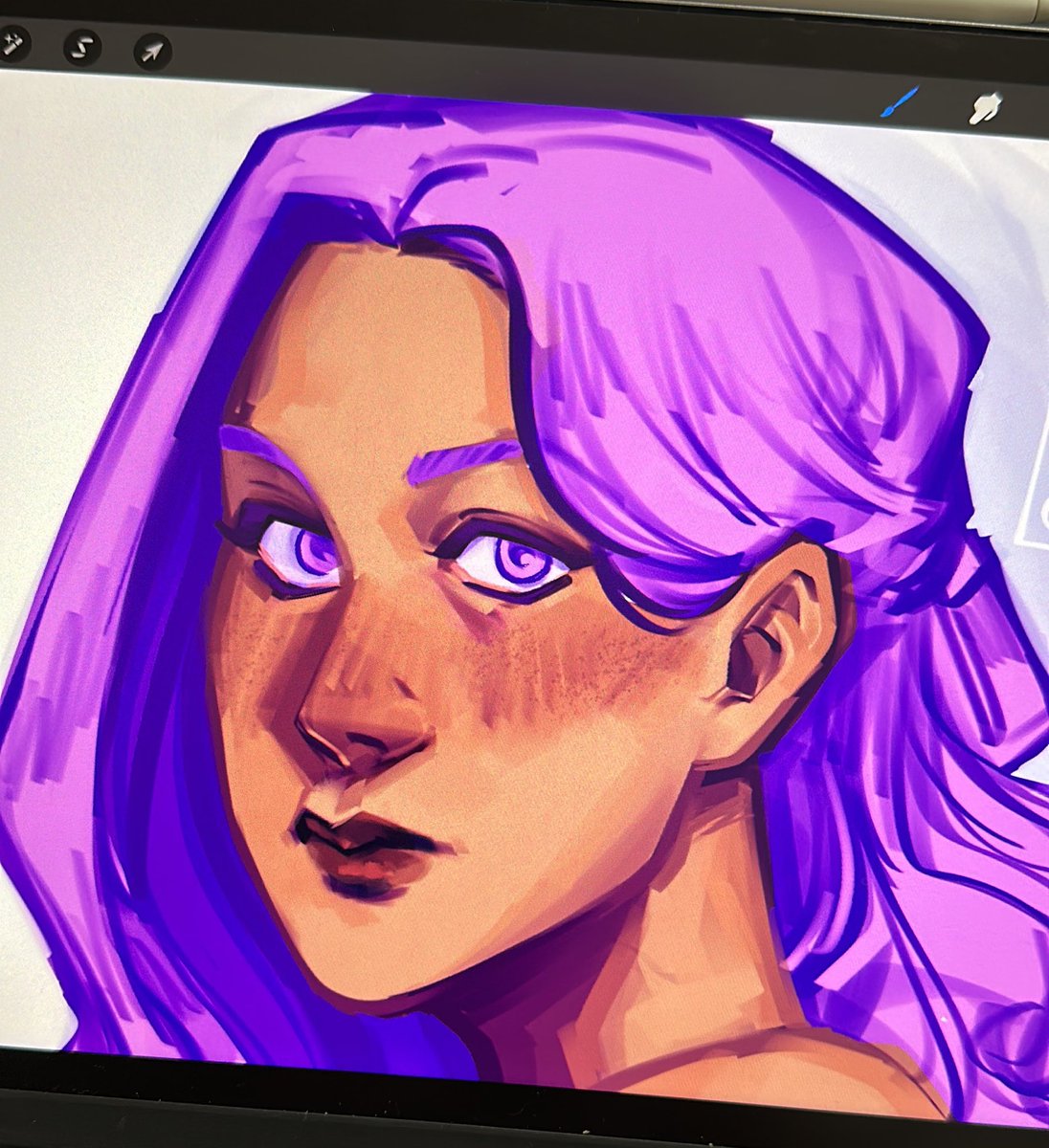Choose the blue Brush tool

pyautogui.click(x=899, y=102)
